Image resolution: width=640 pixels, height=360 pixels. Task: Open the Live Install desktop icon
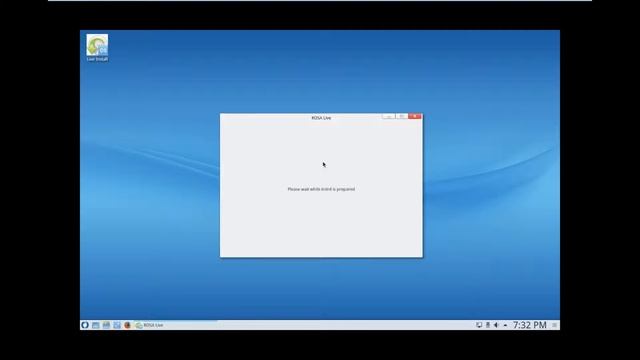click(x=97, y=47)
